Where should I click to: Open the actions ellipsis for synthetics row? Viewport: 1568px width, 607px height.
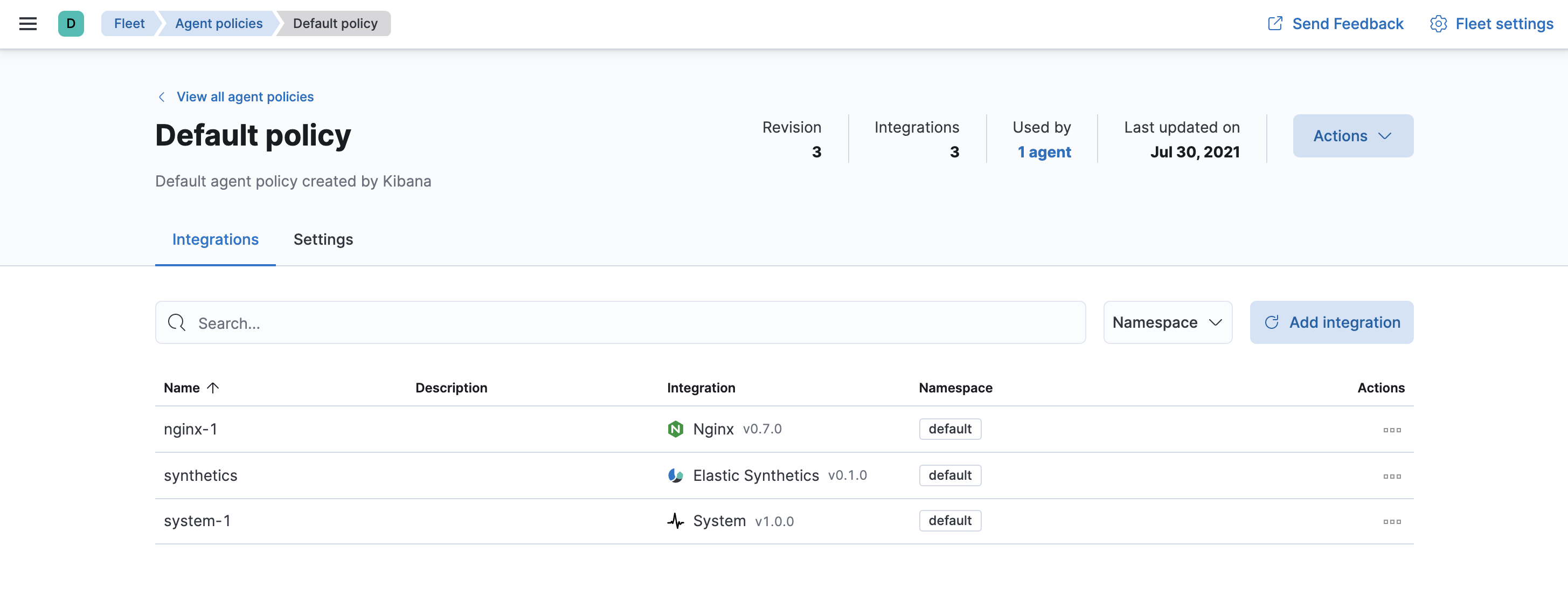1393,475
